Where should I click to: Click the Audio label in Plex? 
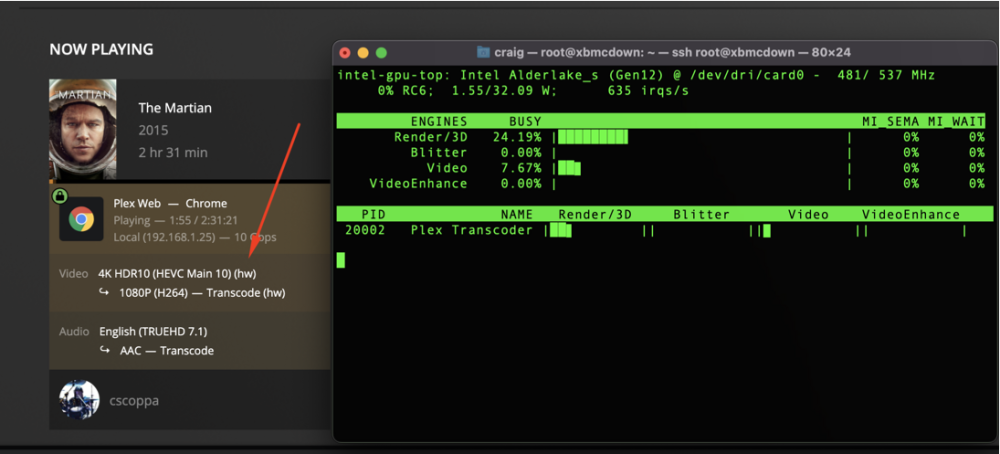[74, 332]
